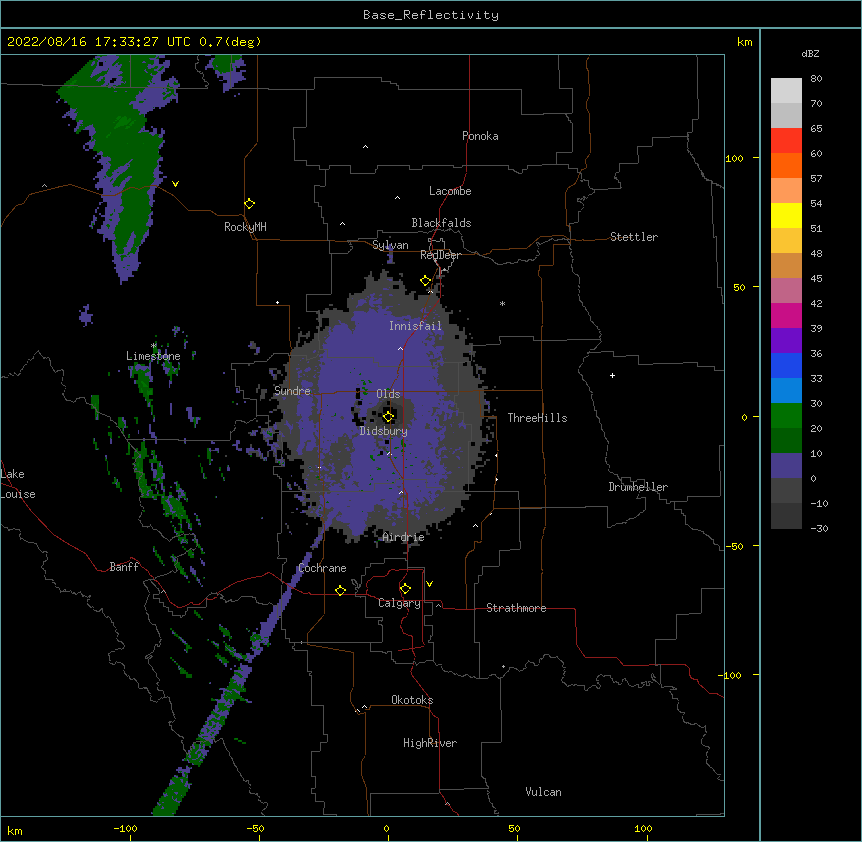This screenshot has width=862, height=842.
Task: Click the Airdrie city label
Action: pos(404,537)
